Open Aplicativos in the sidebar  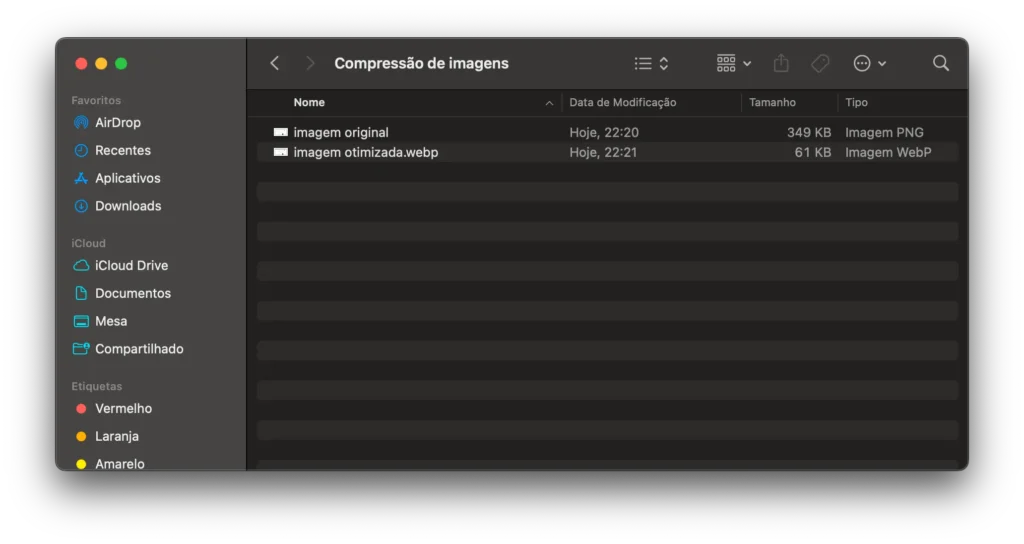127,178
